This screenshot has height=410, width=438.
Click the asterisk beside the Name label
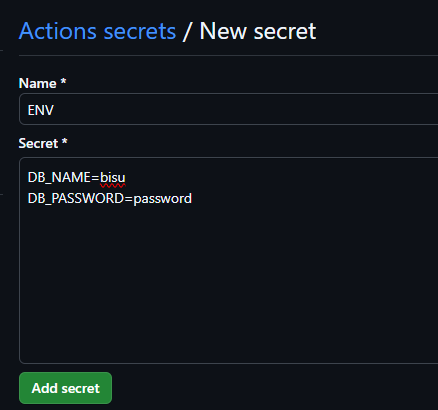click(63, 82)
